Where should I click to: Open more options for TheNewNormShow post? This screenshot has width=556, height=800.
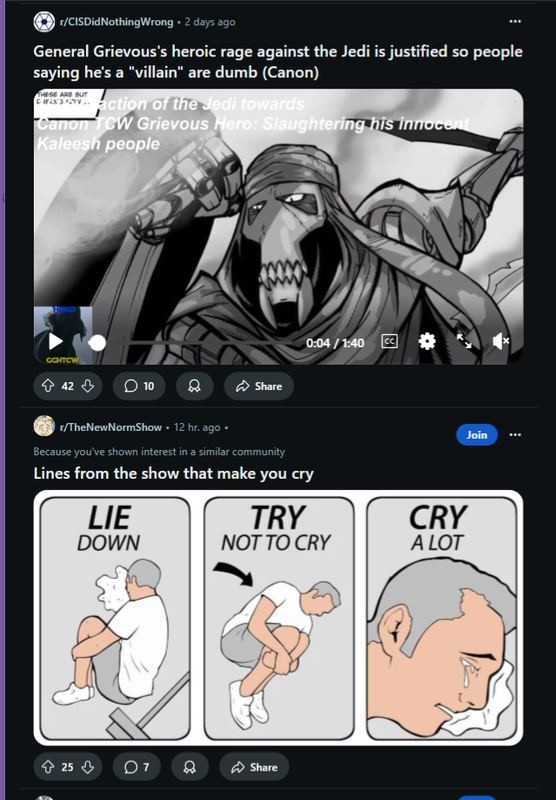coord(515,435)
